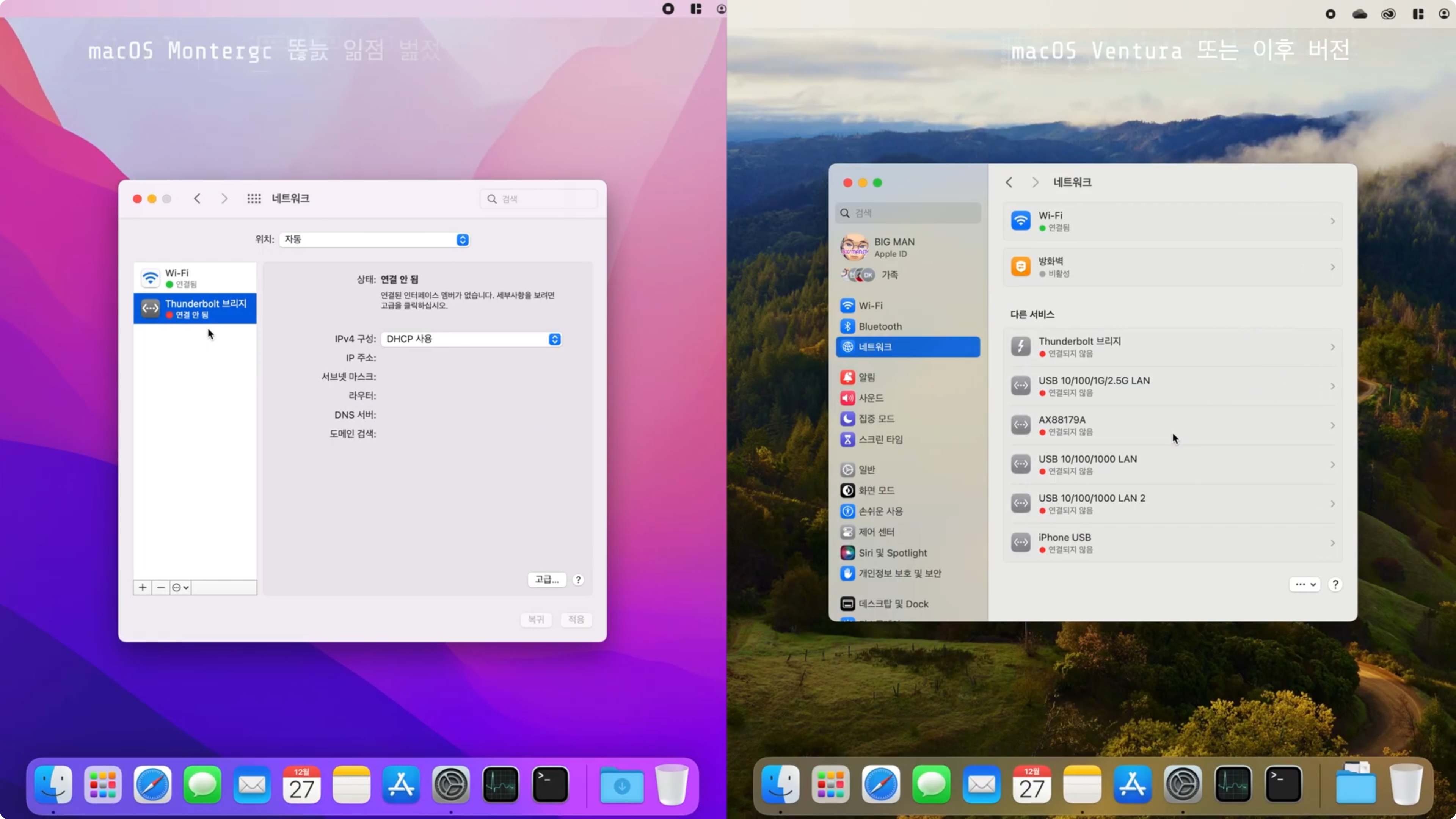
Task: Click the 적용 apply button
Action: point(576,620)
